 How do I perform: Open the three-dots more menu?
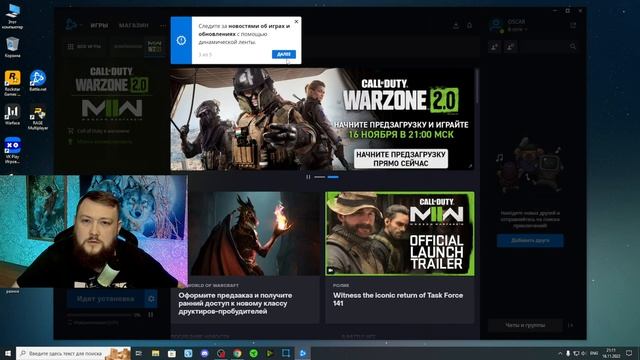pyautogui.click(x=163, y=26)
